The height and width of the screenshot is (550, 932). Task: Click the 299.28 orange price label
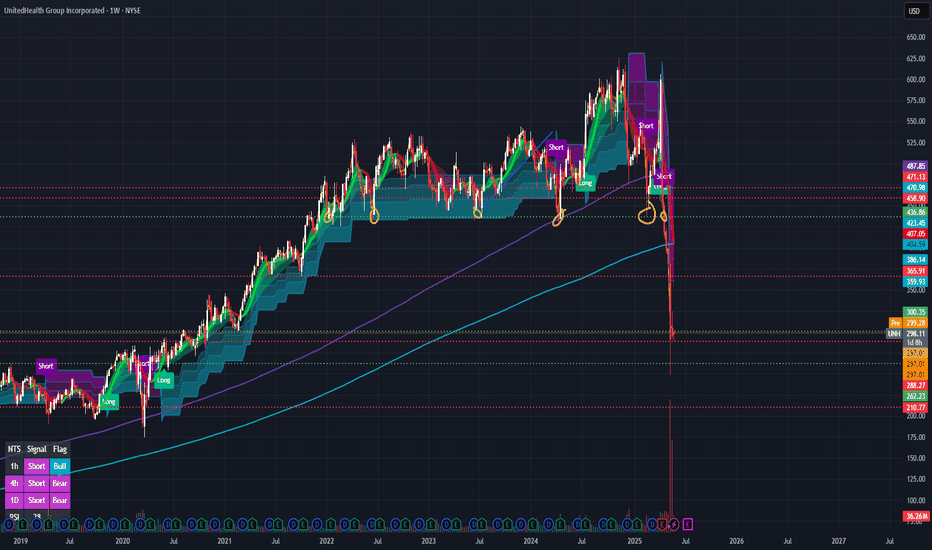tap(915, 323)
